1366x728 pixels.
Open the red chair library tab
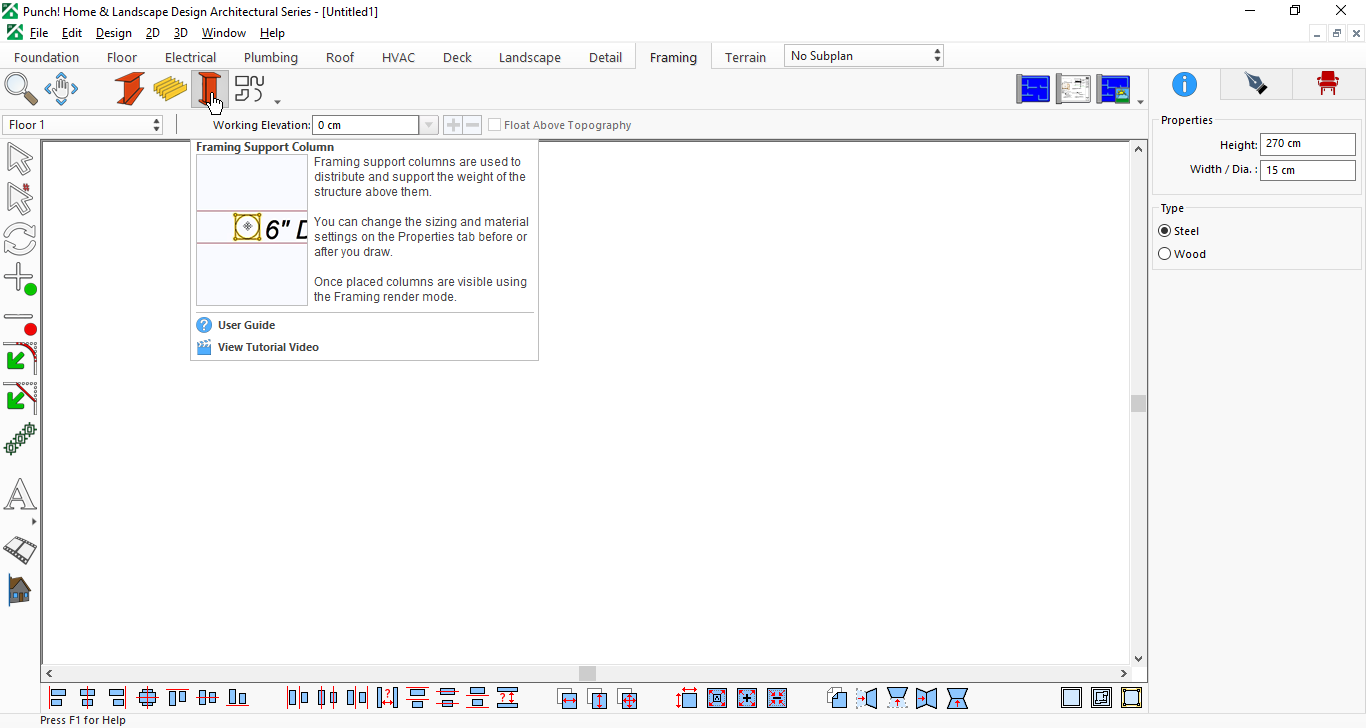pyautogui.click(x=1327, y=84)
